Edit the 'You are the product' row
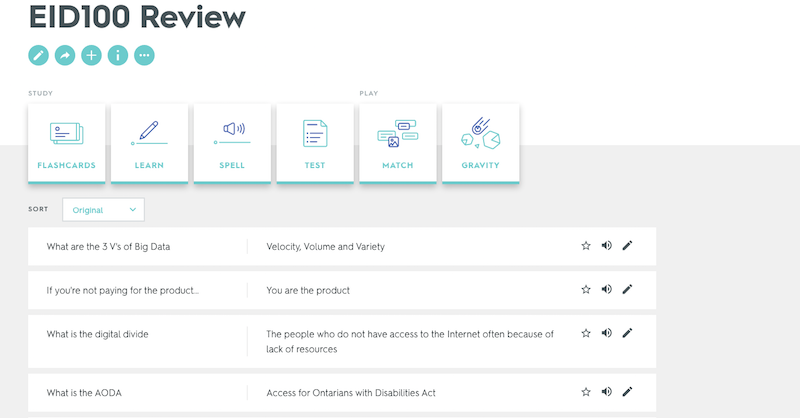The image size is (800, 418). [628, 289]
